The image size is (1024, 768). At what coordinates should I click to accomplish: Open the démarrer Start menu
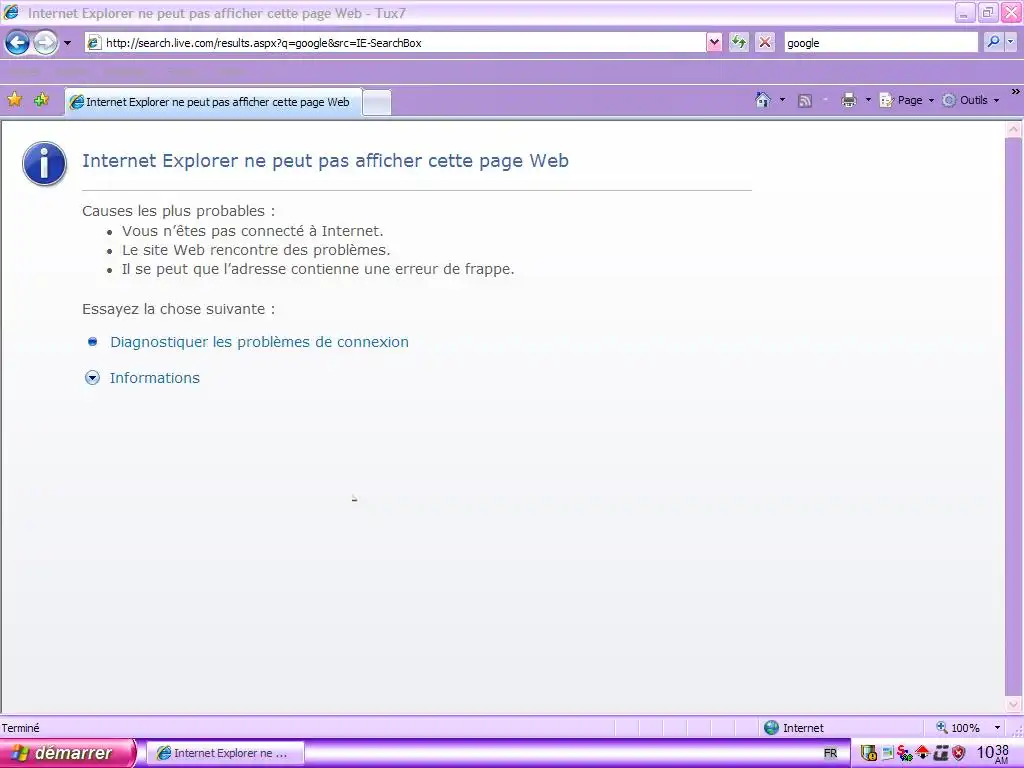pos(69,753)
